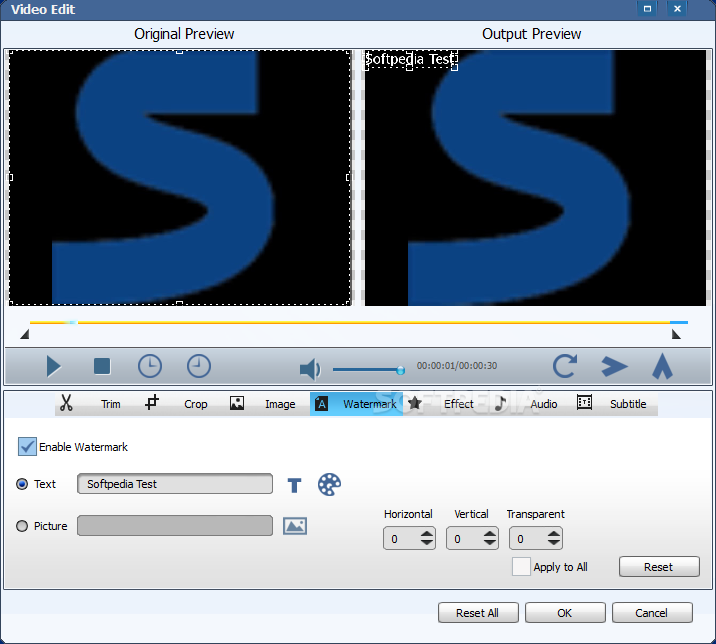This screenshot has height=644, width=716.
Task: Click the Effect star icon
Action: [415, 403]
